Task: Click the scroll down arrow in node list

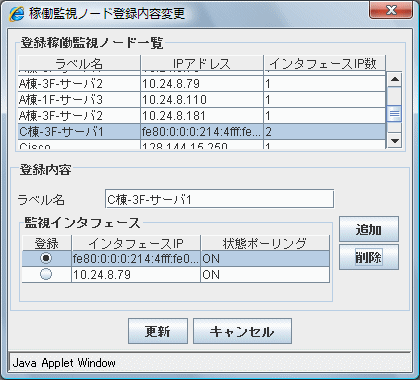Action: (x=394, y=141)
